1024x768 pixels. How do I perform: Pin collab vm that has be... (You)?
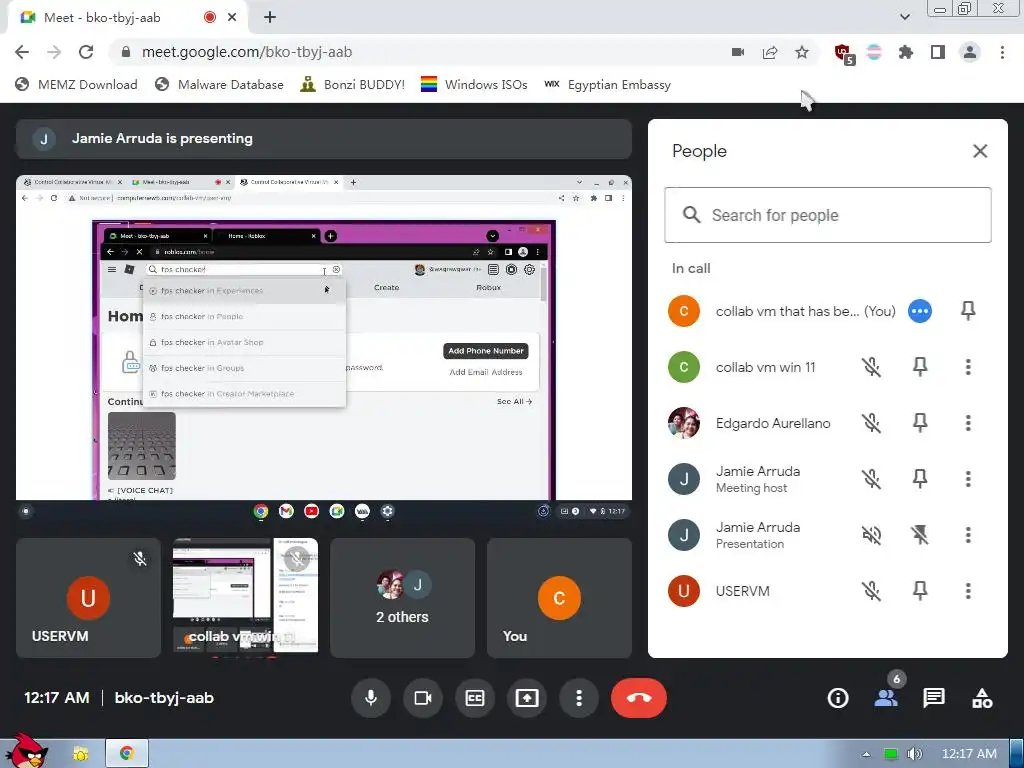(x=968, y=311)
